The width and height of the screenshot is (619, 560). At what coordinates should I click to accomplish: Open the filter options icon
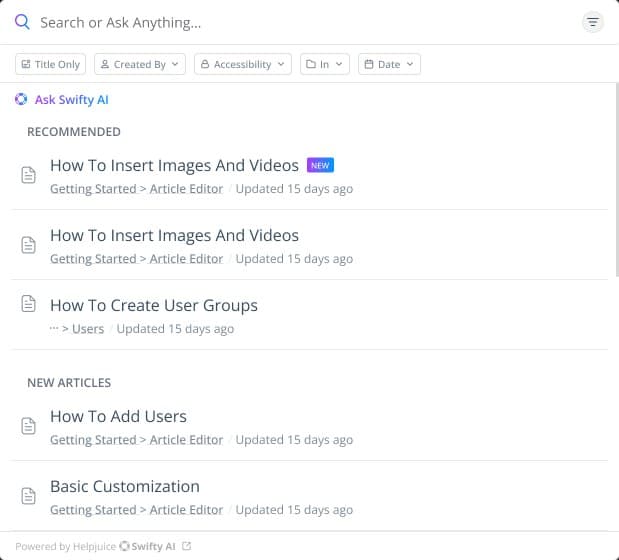click(593, 22)
